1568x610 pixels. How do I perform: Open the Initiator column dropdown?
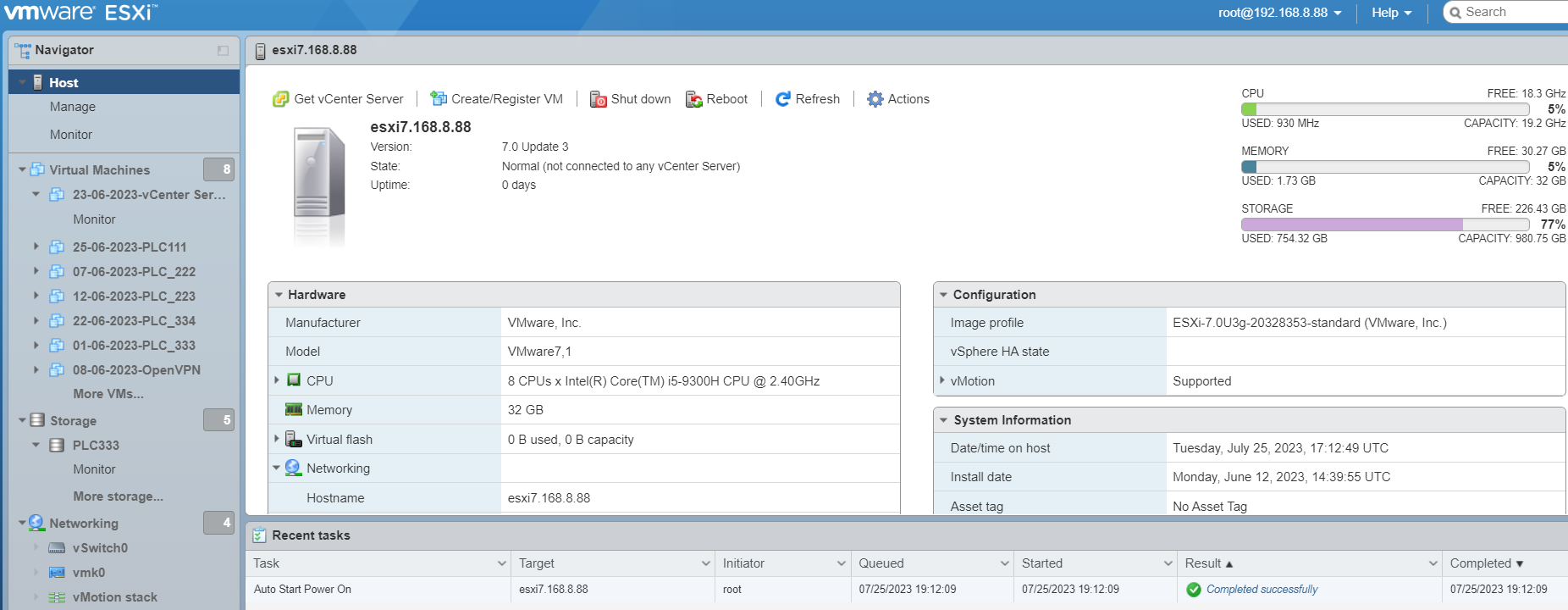(842, 563)
